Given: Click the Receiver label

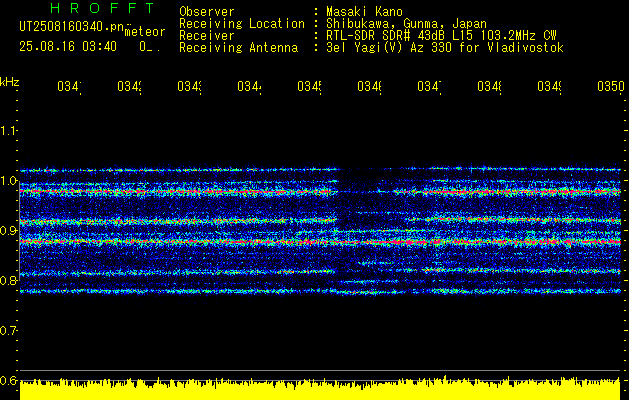Looking at the screenshot, I should point(207,36).
